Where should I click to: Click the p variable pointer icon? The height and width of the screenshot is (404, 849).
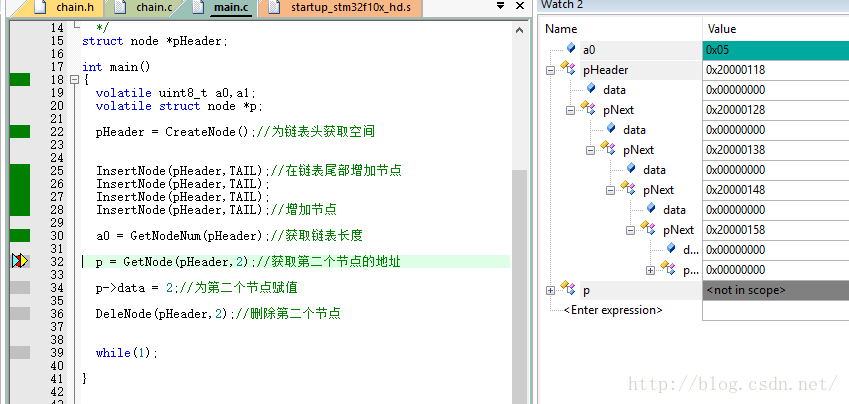click(x=568, y=289)
